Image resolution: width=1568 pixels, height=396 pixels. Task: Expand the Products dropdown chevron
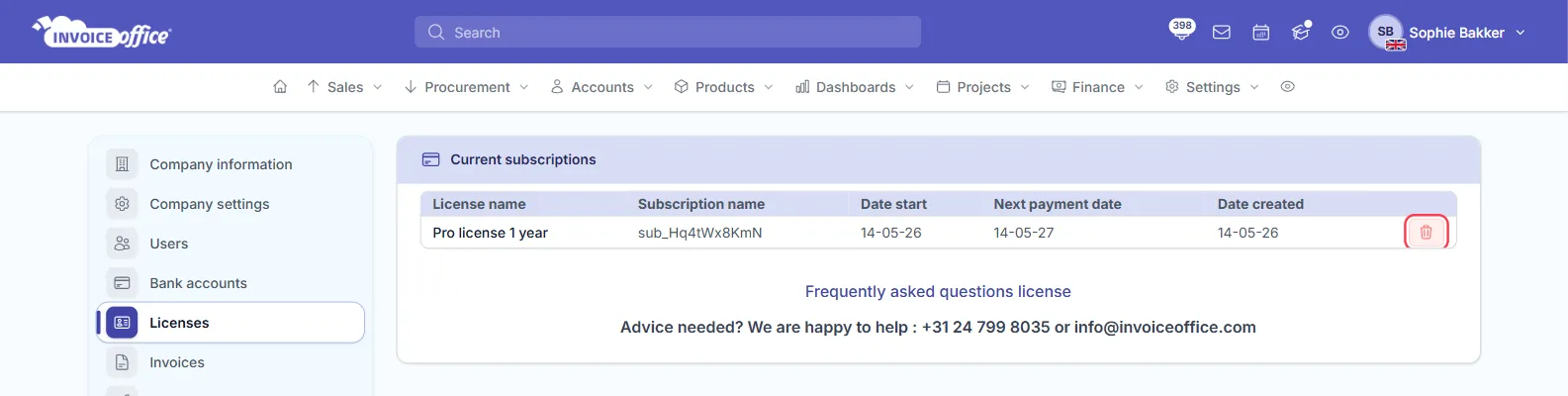pos(769,87)
